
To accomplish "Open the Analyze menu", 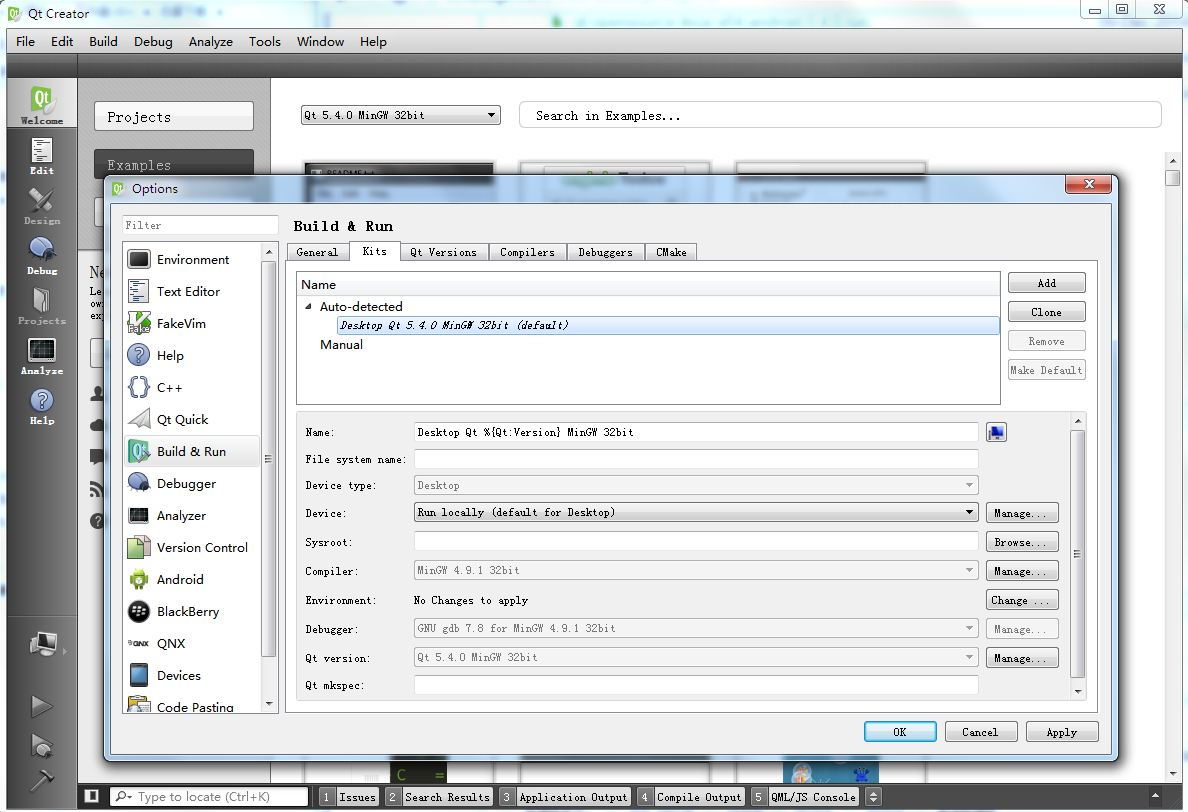I will tap(211, 42).
